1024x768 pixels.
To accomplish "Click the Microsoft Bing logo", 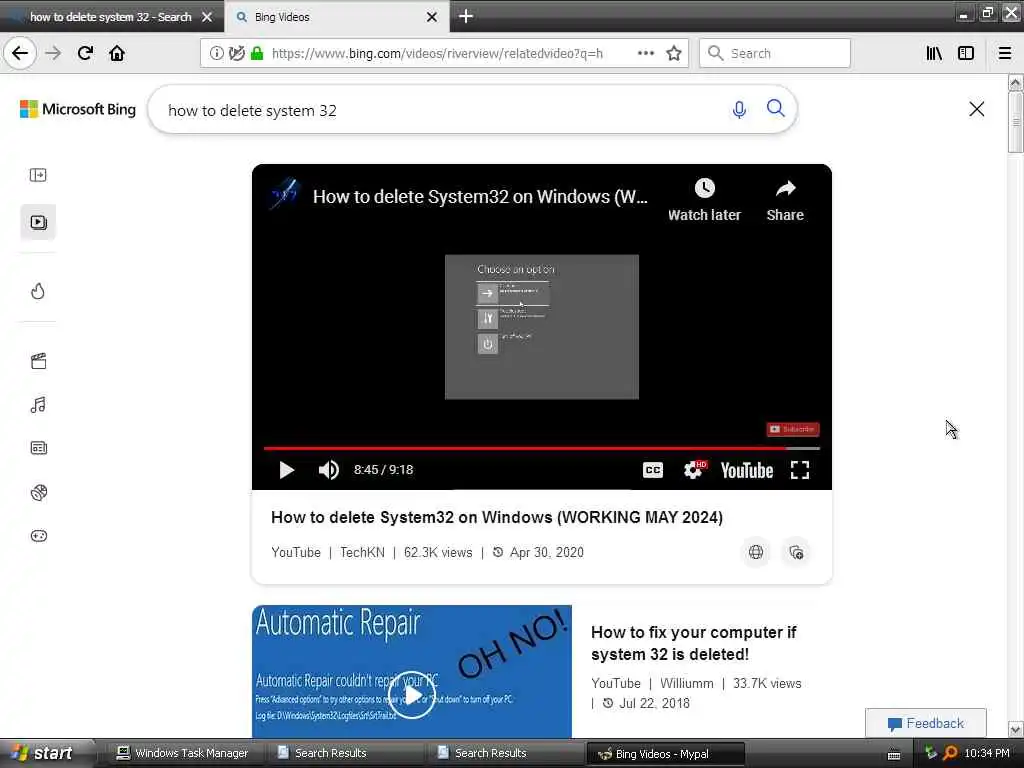I will tap(78, 109).
